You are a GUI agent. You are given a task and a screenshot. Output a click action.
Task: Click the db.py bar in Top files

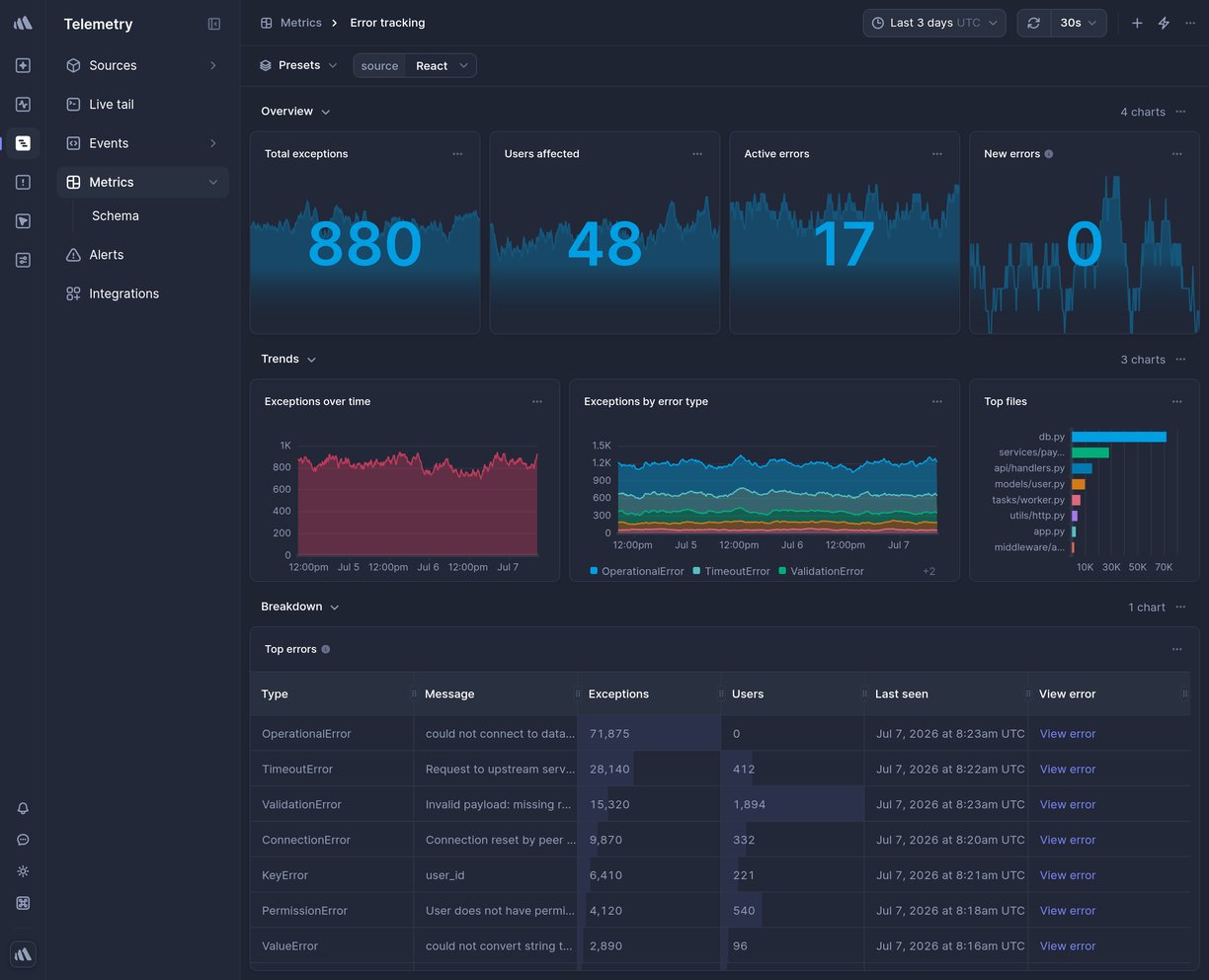(x=1119, y=437)
